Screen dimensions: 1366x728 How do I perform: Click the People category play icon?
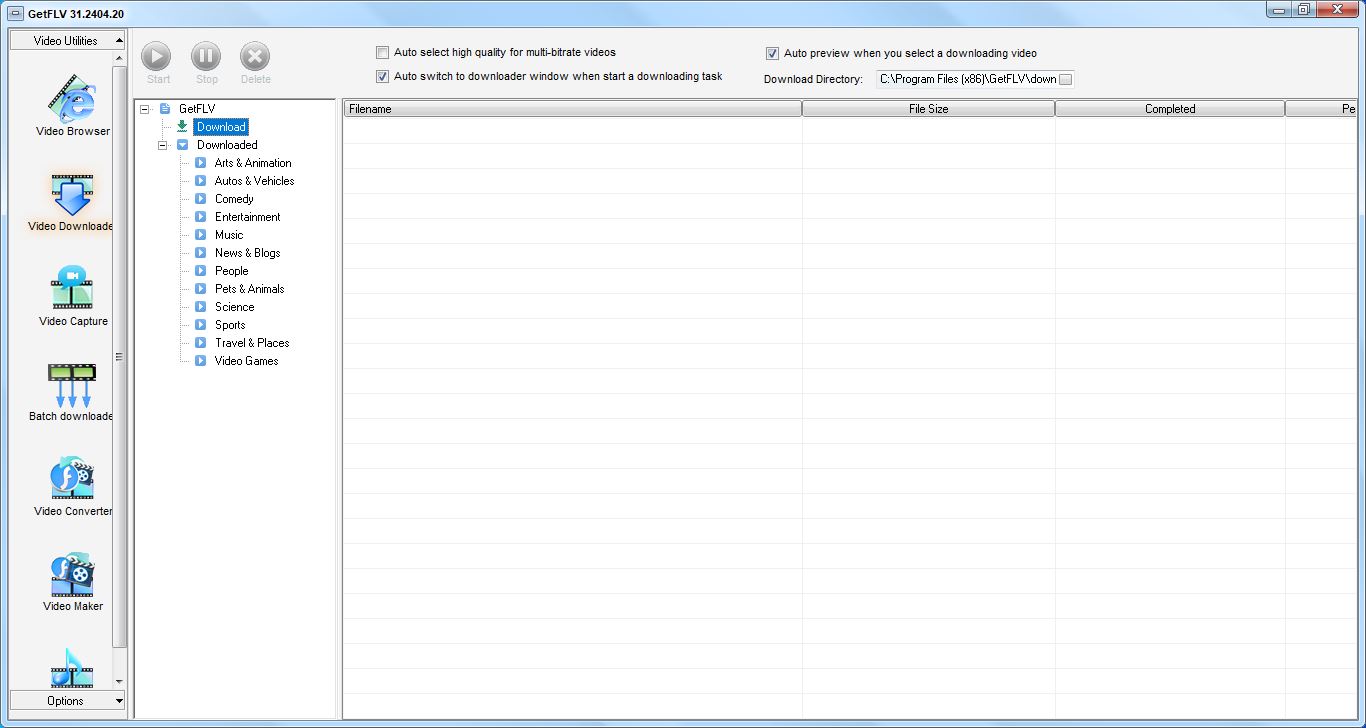[200, 271]
